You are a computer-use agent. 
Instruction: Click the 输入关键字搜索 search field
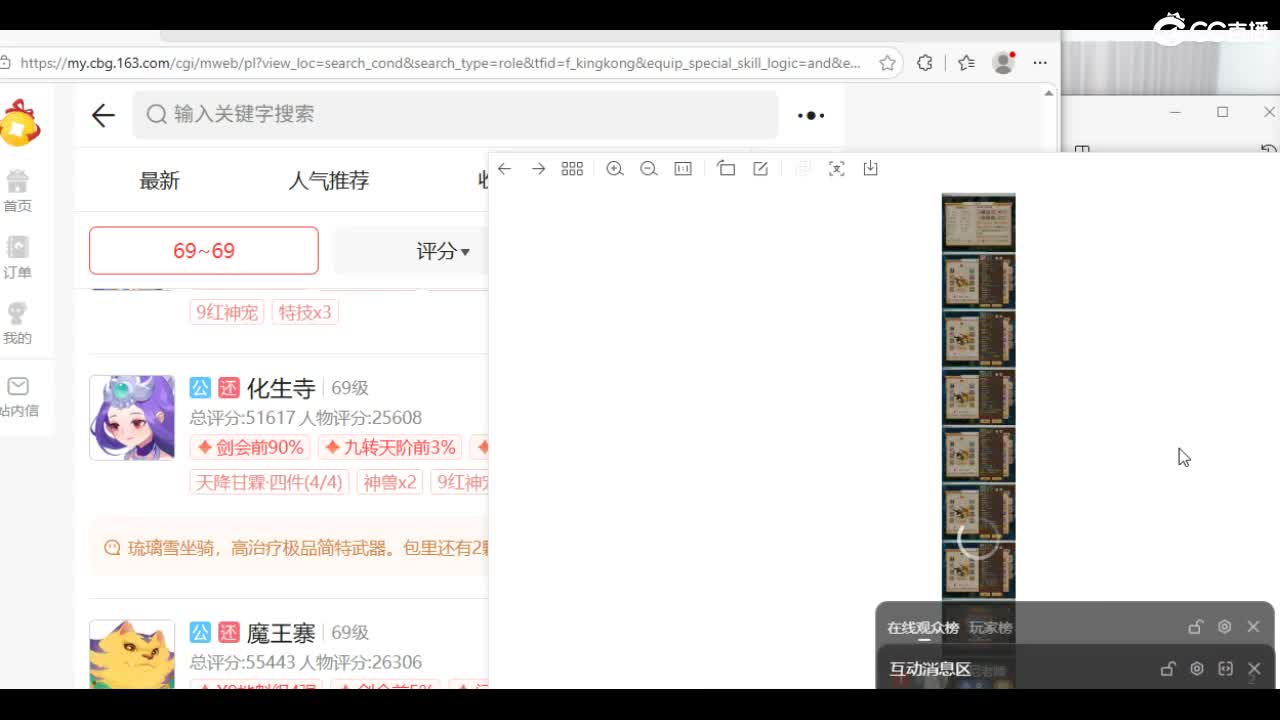pos(455,115)
